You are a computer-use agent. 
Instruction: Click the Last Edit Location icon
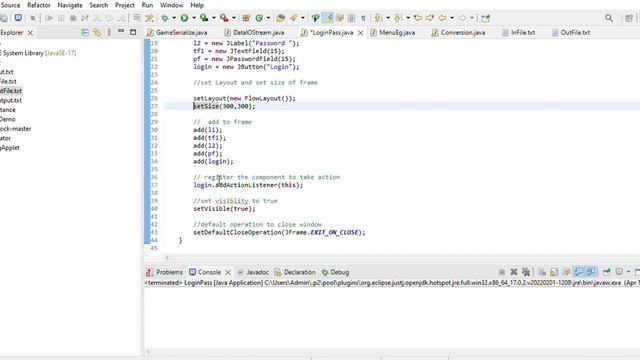point(418,18)
